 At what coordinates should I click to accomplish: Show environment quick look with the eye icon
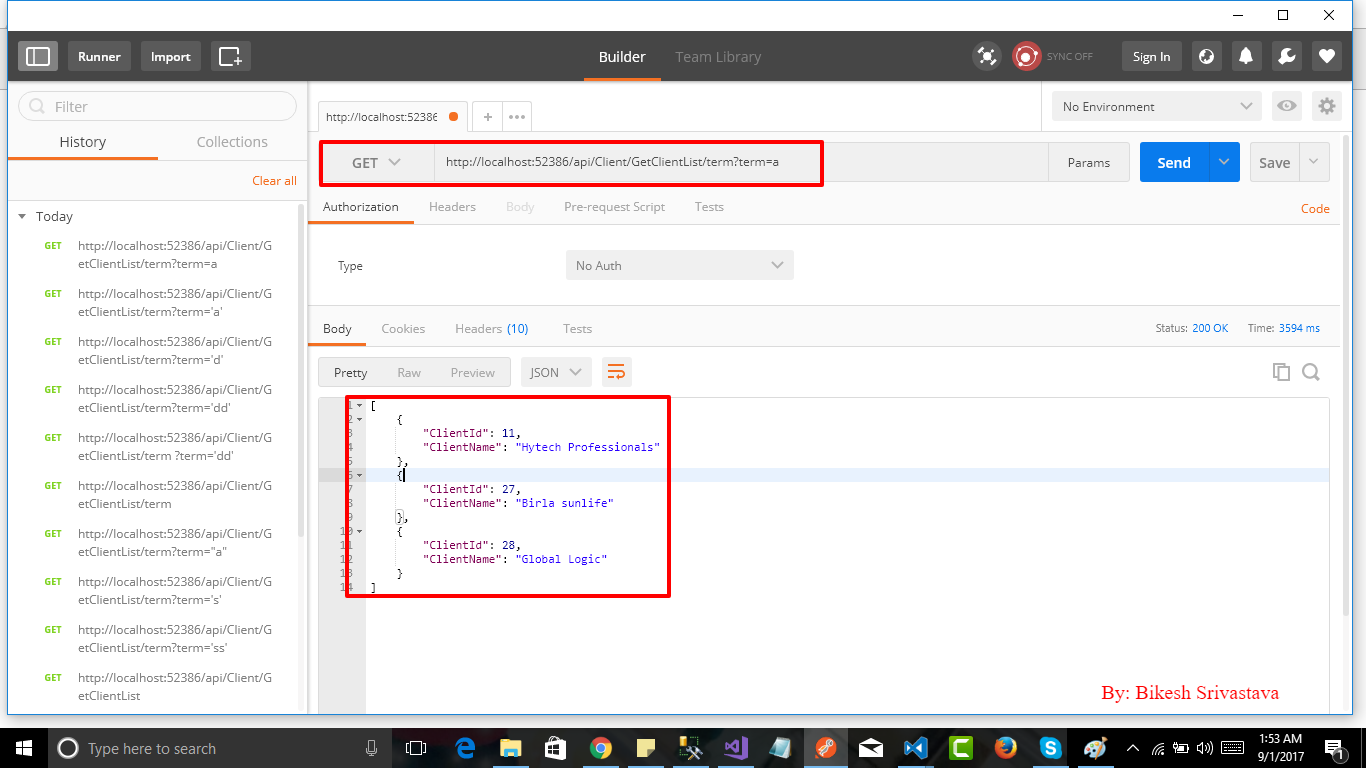pos(1287,105)
